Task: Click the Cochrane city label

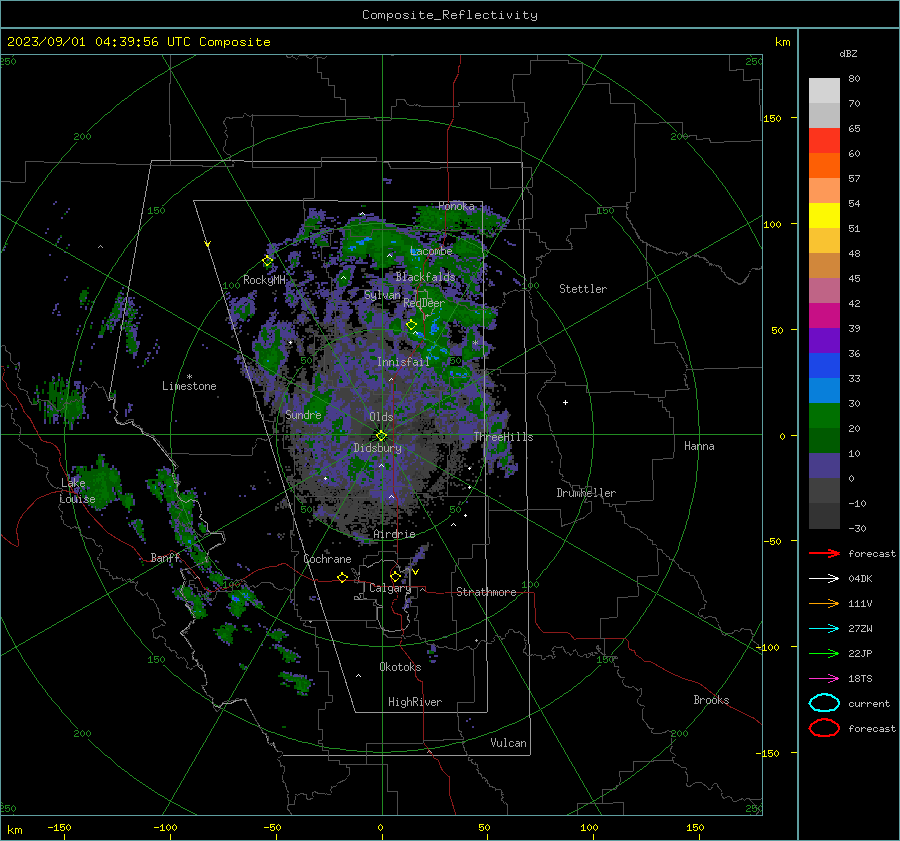Action: pos(327,559)
